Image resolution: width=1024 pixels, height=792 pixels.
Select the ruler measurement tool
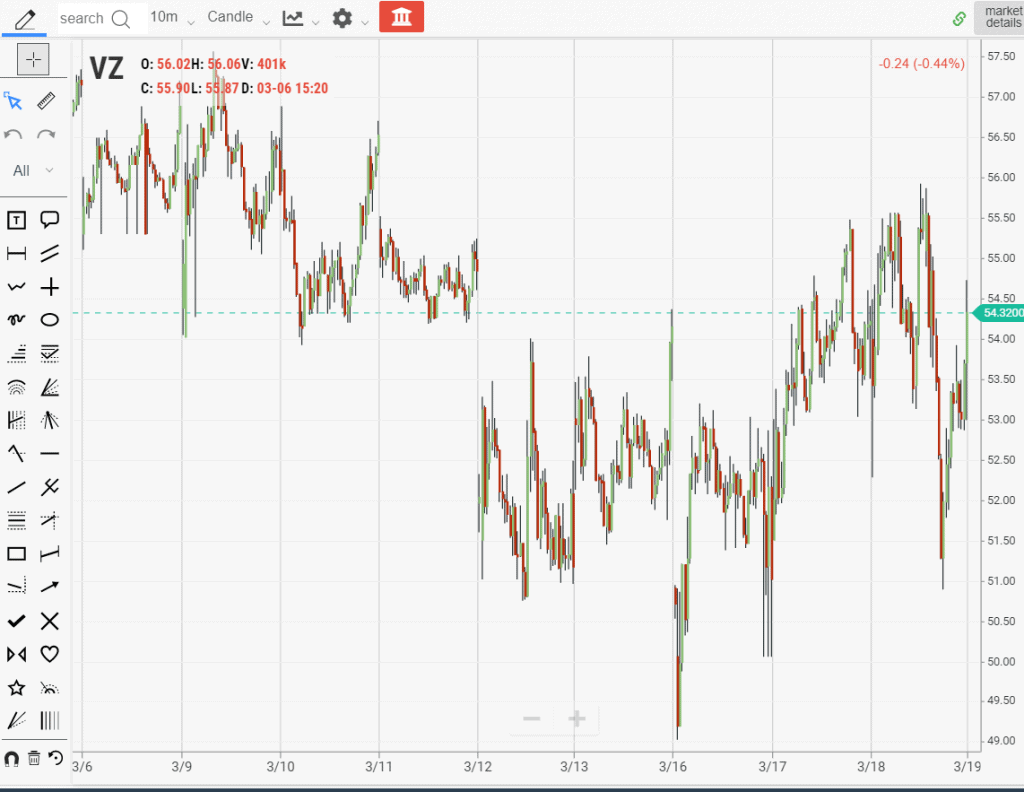pyautogui.click(x=46, y=101)
